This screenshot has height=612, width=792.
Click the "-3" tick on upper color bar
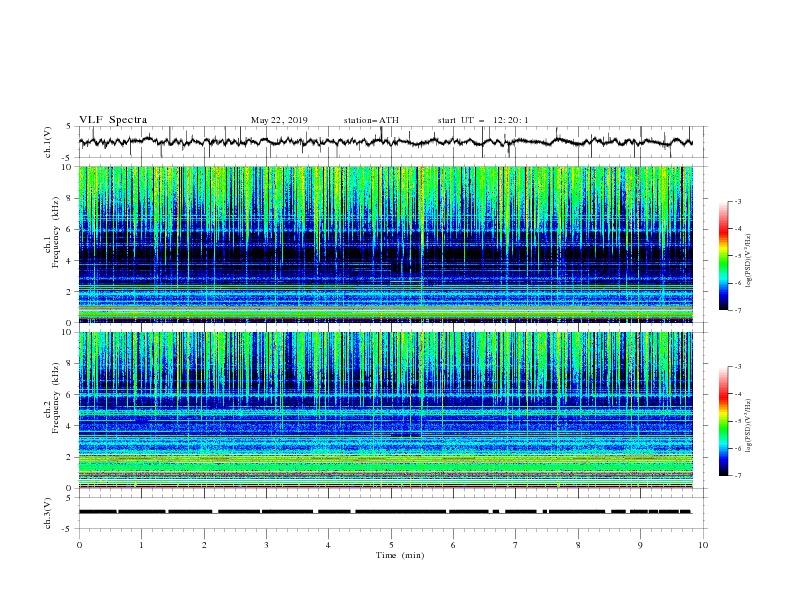(737, 201)
